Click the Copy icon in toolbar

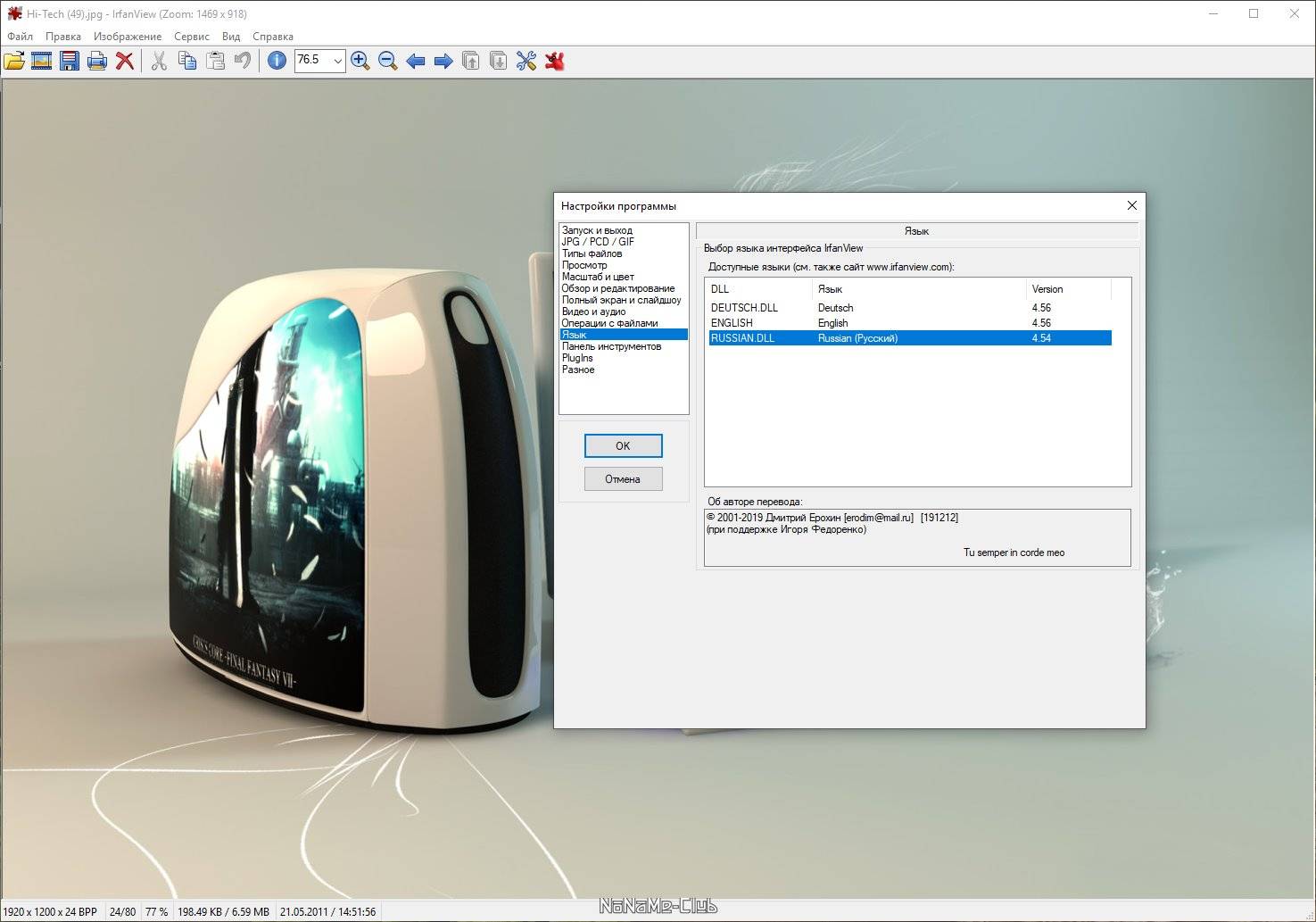(x=187, y=61)
